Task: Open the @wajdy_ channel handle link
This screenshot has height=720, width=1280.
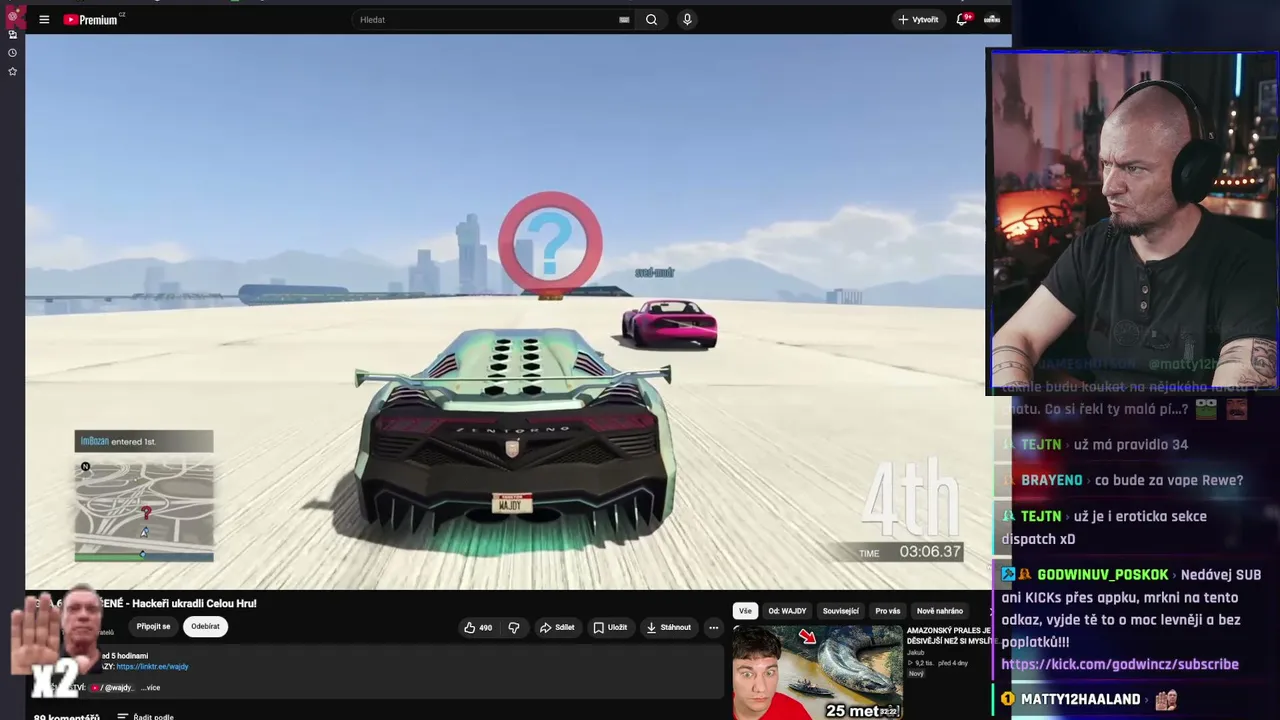Action: click(x=112, y=688)
